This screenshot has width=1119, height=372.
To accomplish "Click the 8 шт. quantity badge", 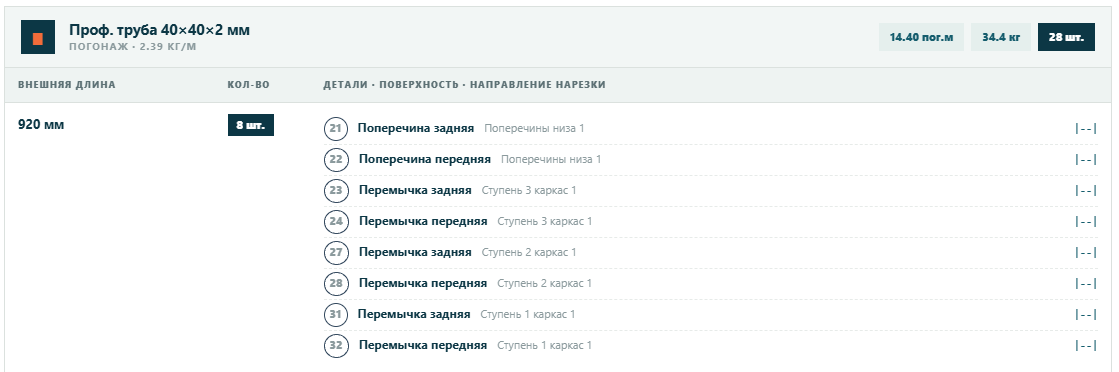I will click(x=250, y=125).
